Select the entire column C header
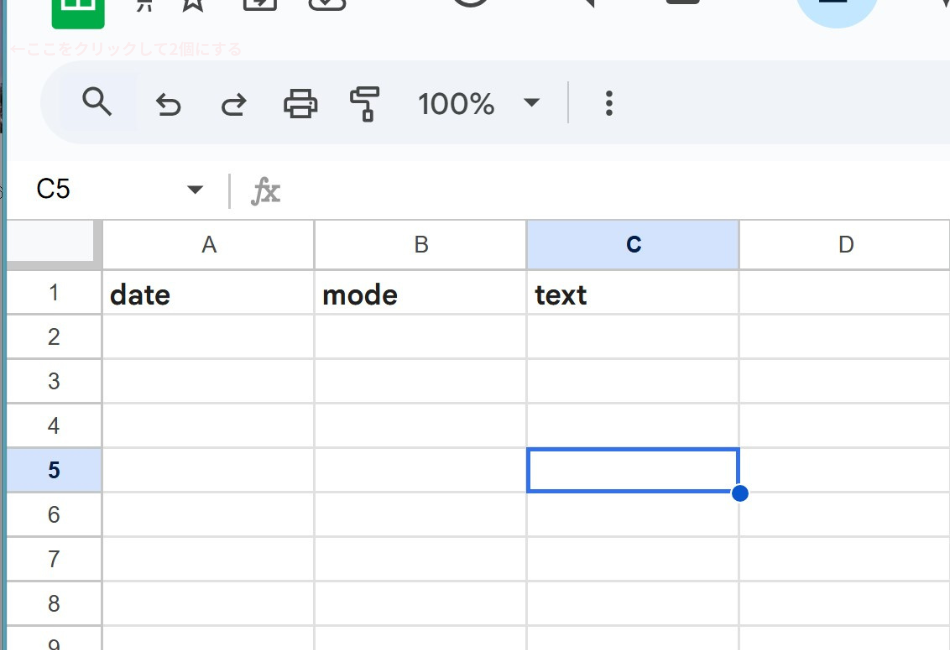Image resolution: width=950 pixels, height=650 pixels. pos(632,244)
